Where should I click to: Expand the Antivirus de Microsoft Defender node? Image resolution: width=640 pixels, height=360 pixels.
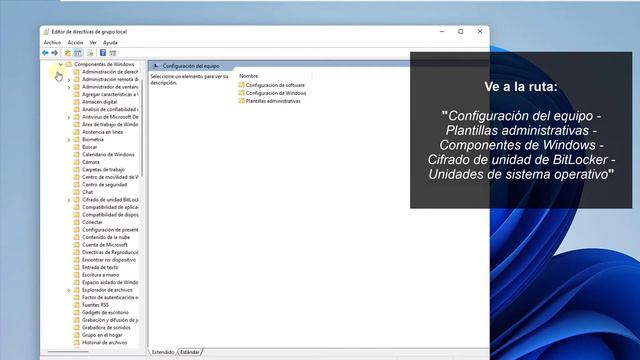click(69, 117)
